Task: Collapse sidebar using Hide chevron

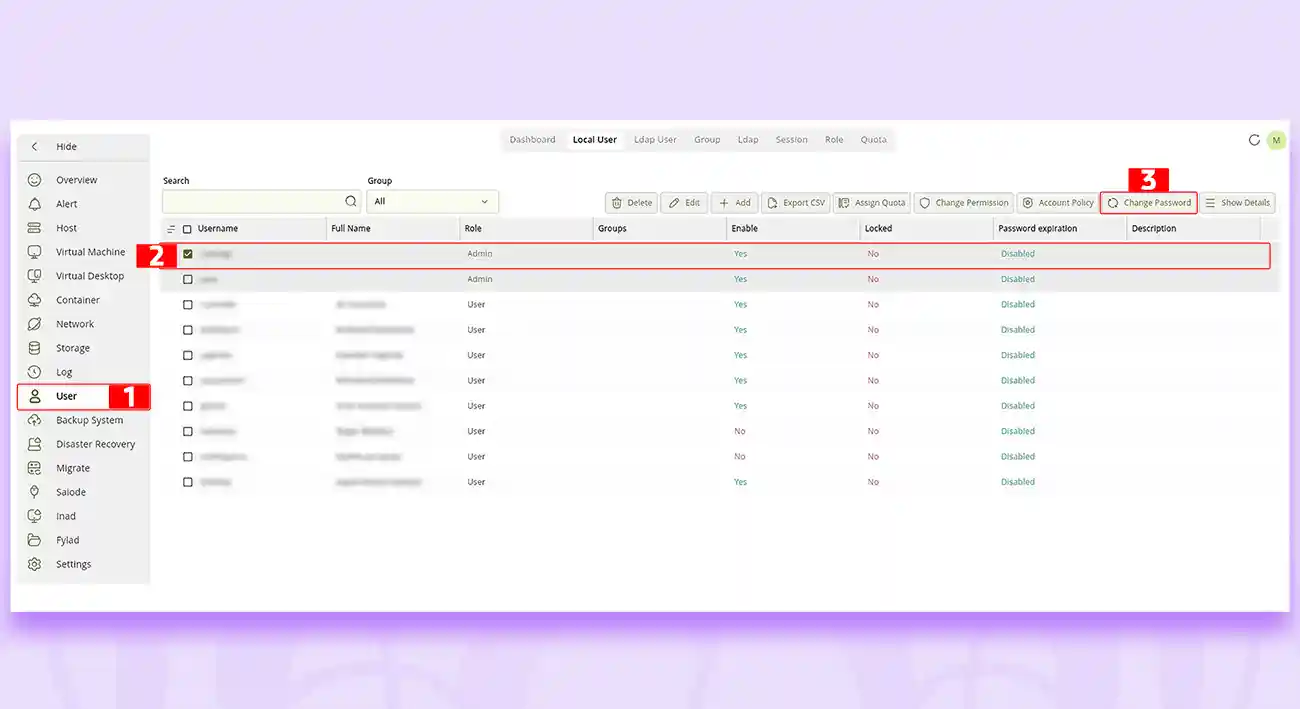Action: point(35,147)
